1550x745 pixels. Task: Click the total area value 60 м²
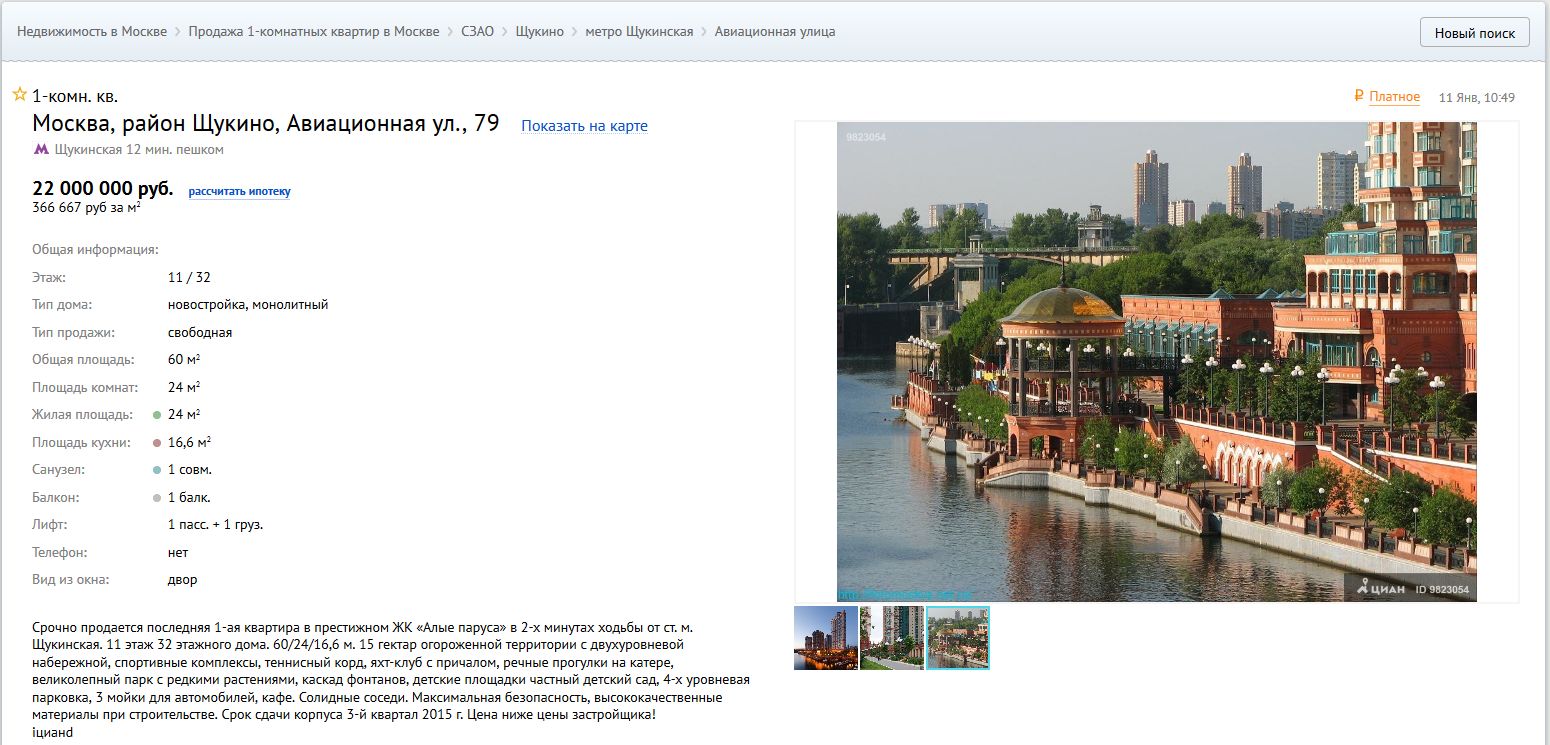point(184,360)
